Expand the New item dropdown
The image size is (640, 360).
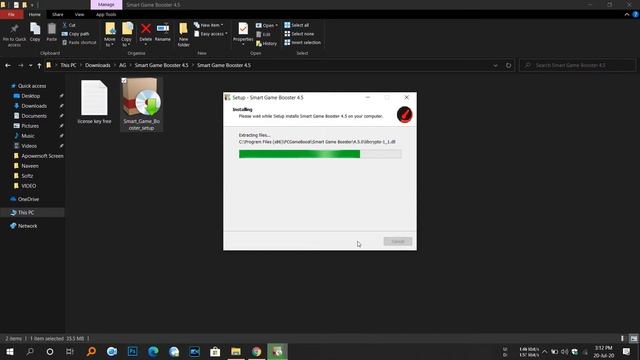[209, 25]
